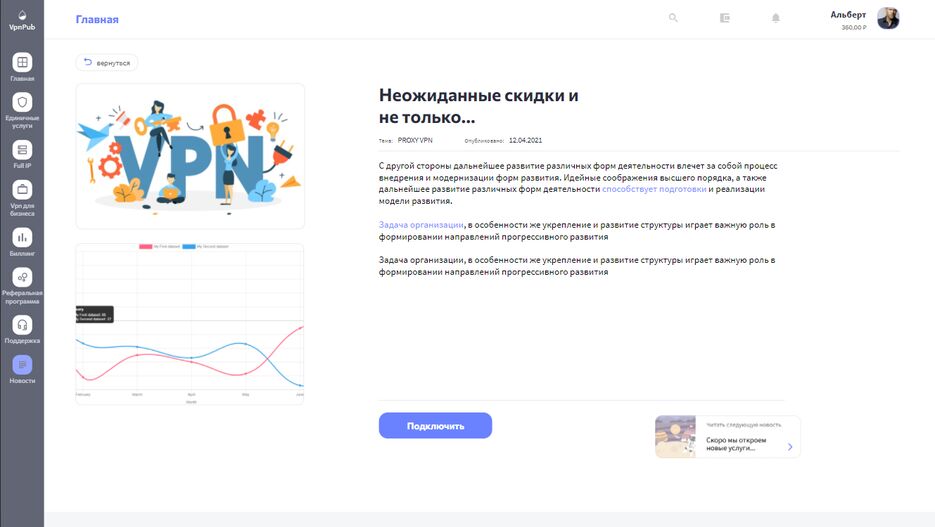935x527 pixels.
Task: Click the headline Неожиданные скидки
Action: pos(478,106)
